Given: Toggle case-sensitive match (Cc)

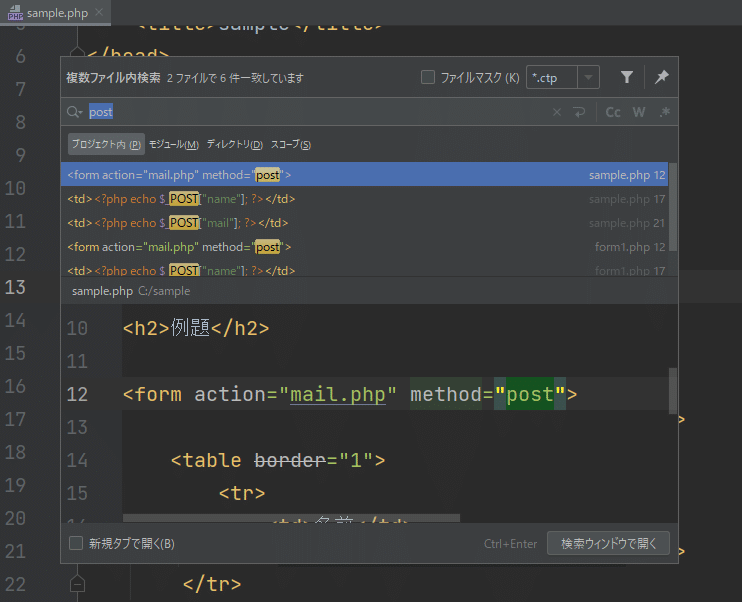Looking at the screenshot, I should pyautogui.click(x=613, y=112).
